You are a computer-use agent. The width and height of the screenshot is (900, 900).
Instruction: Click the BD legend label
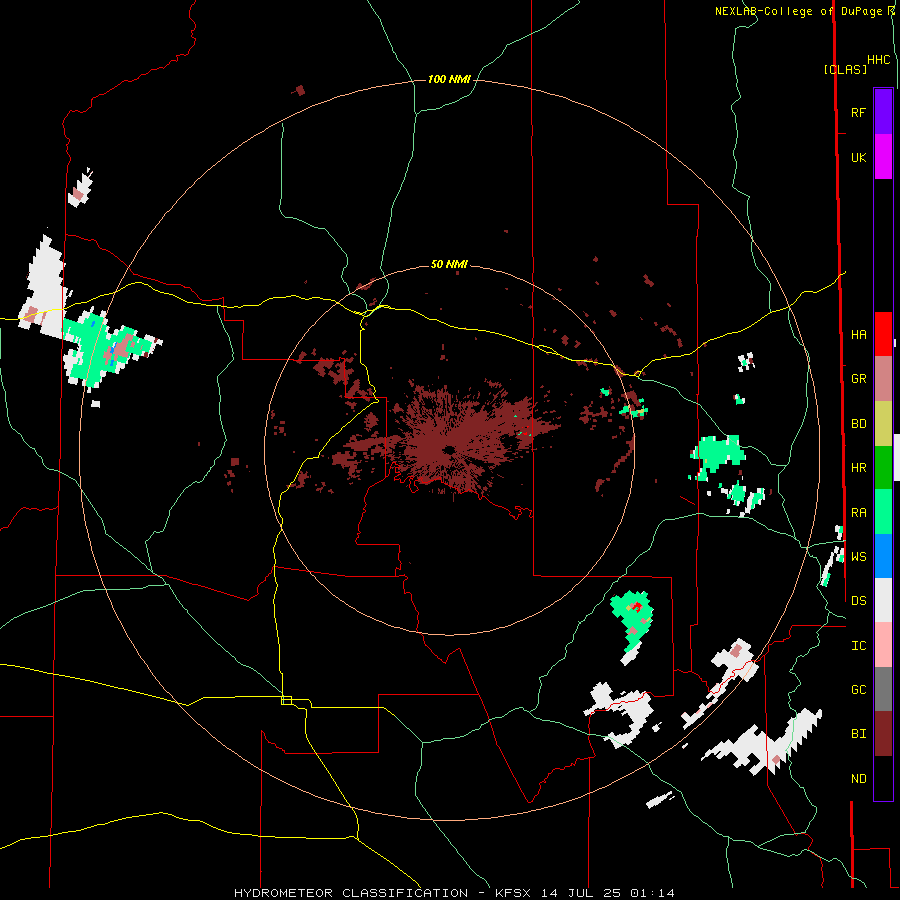(x=858, y=424)
